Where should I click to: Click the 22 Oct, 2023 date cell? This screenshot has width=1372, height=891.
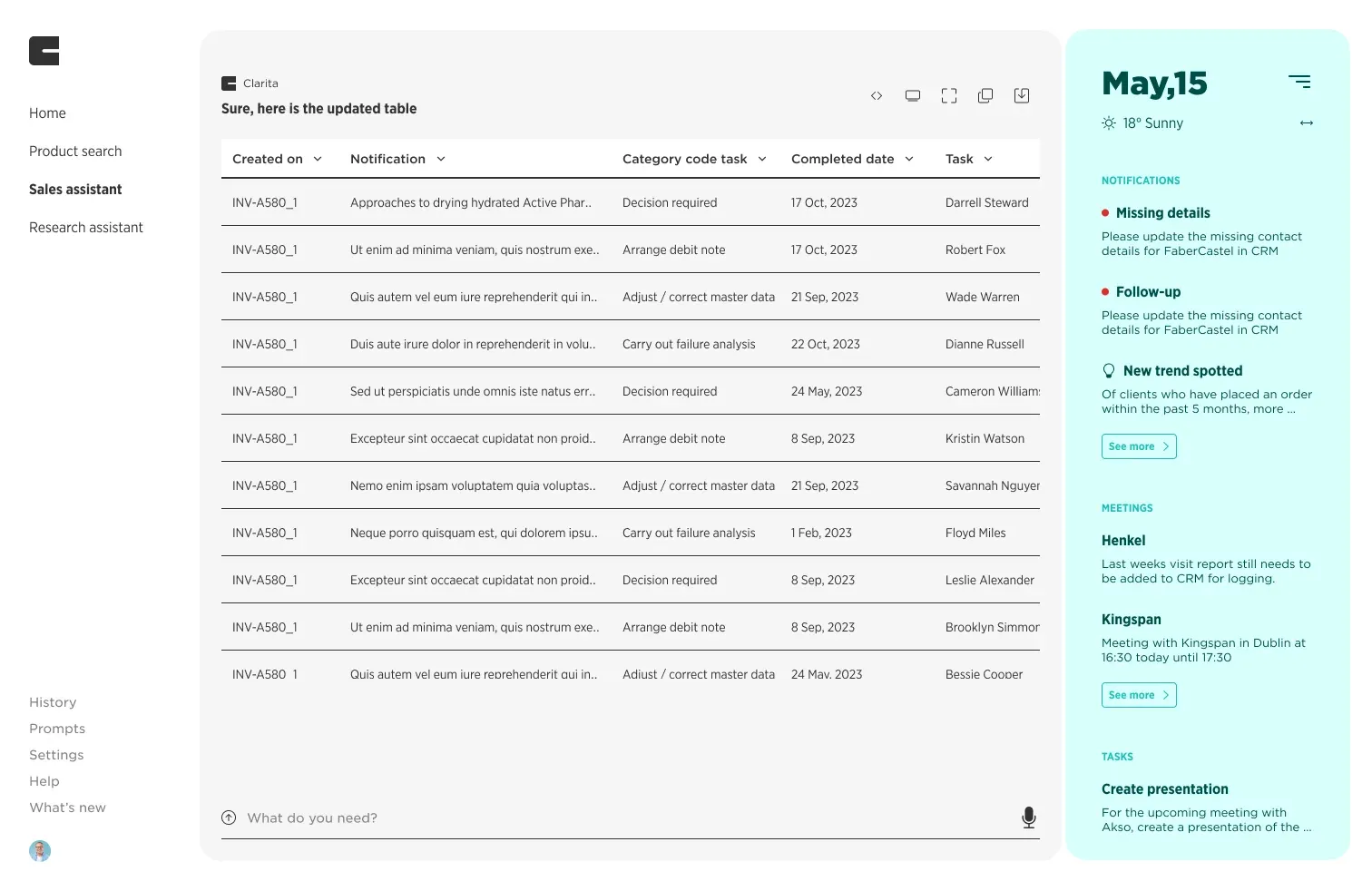[x=826, y=344]
